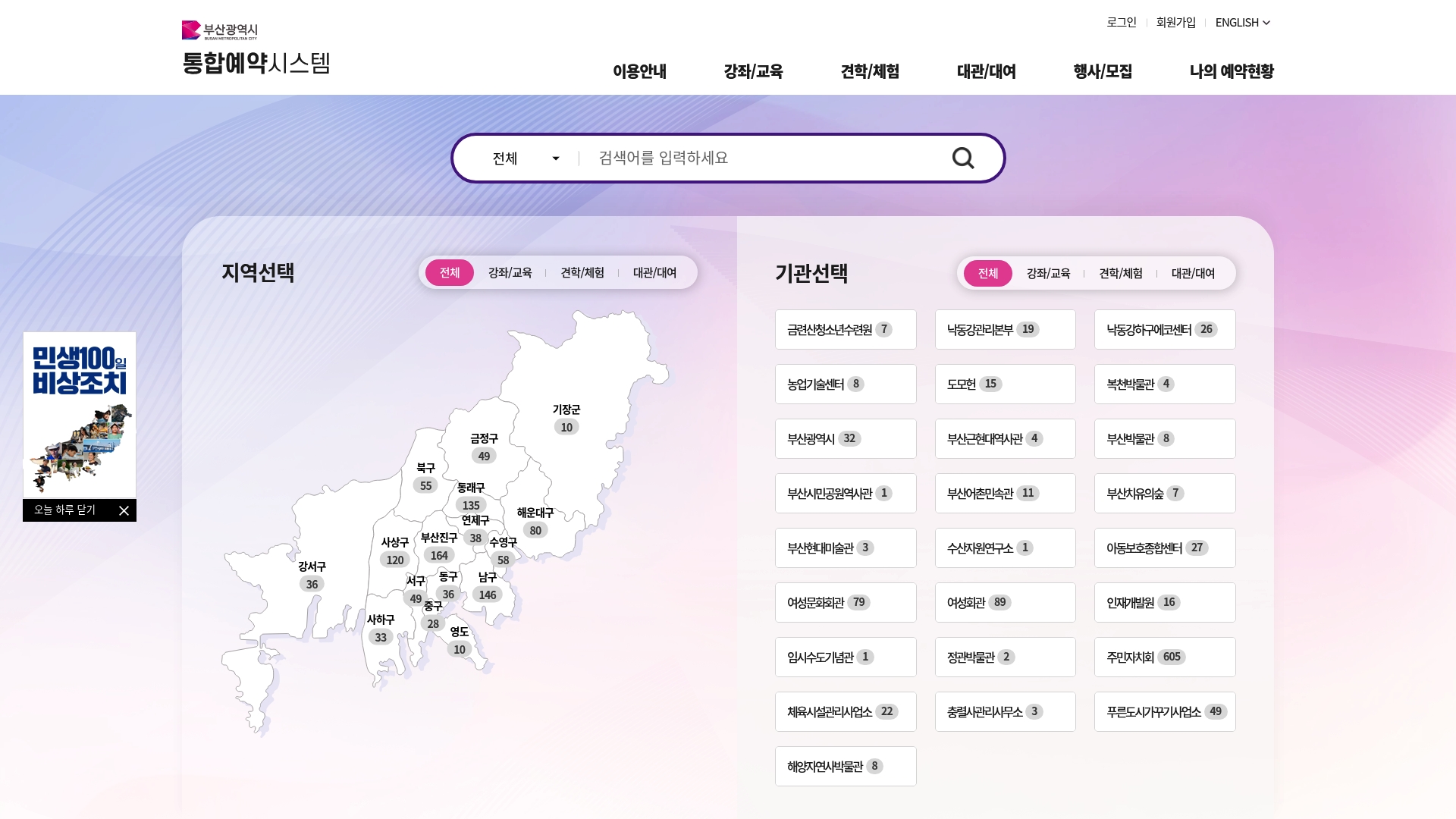Open the 대관/대여 main menu
This screenshot has width=1456, height=819.
pyautogui.click(x=986, y=71)
